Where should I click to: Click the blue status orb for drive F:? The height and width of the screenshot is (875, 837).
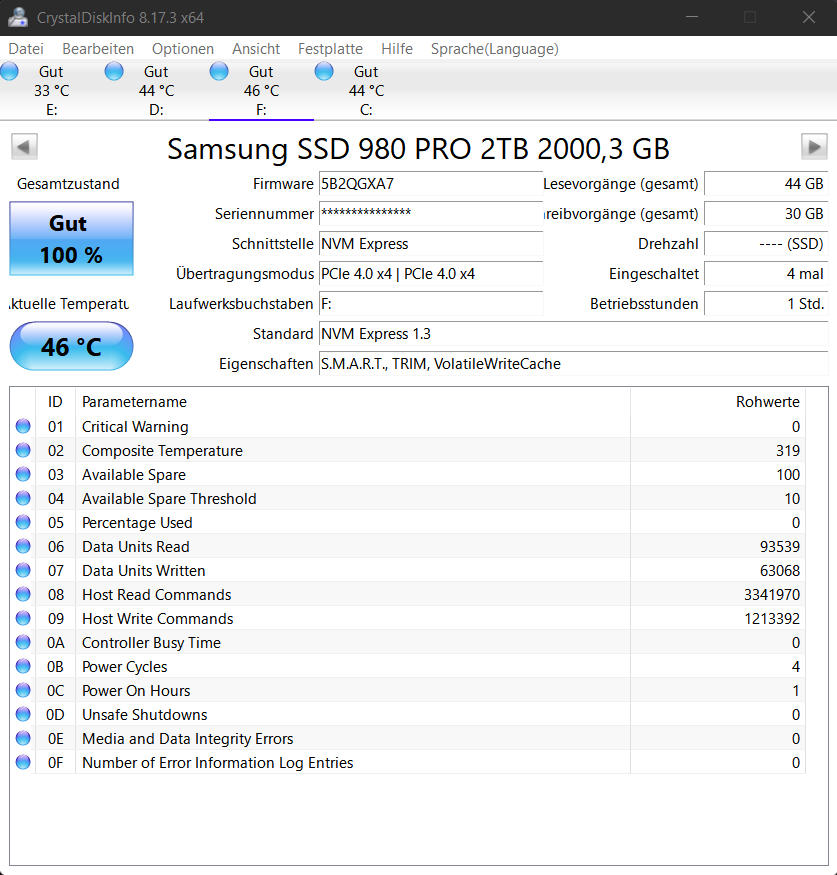219,71
